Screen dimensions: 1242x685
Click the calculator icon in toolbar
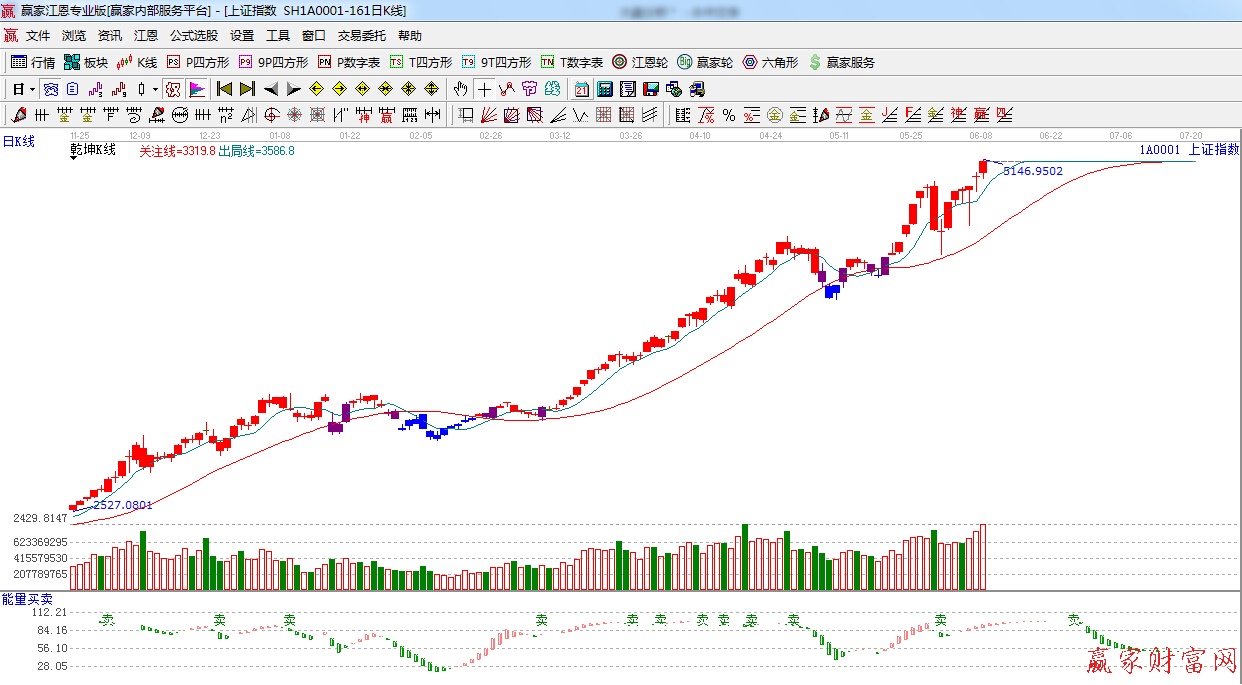coord(604,89)
